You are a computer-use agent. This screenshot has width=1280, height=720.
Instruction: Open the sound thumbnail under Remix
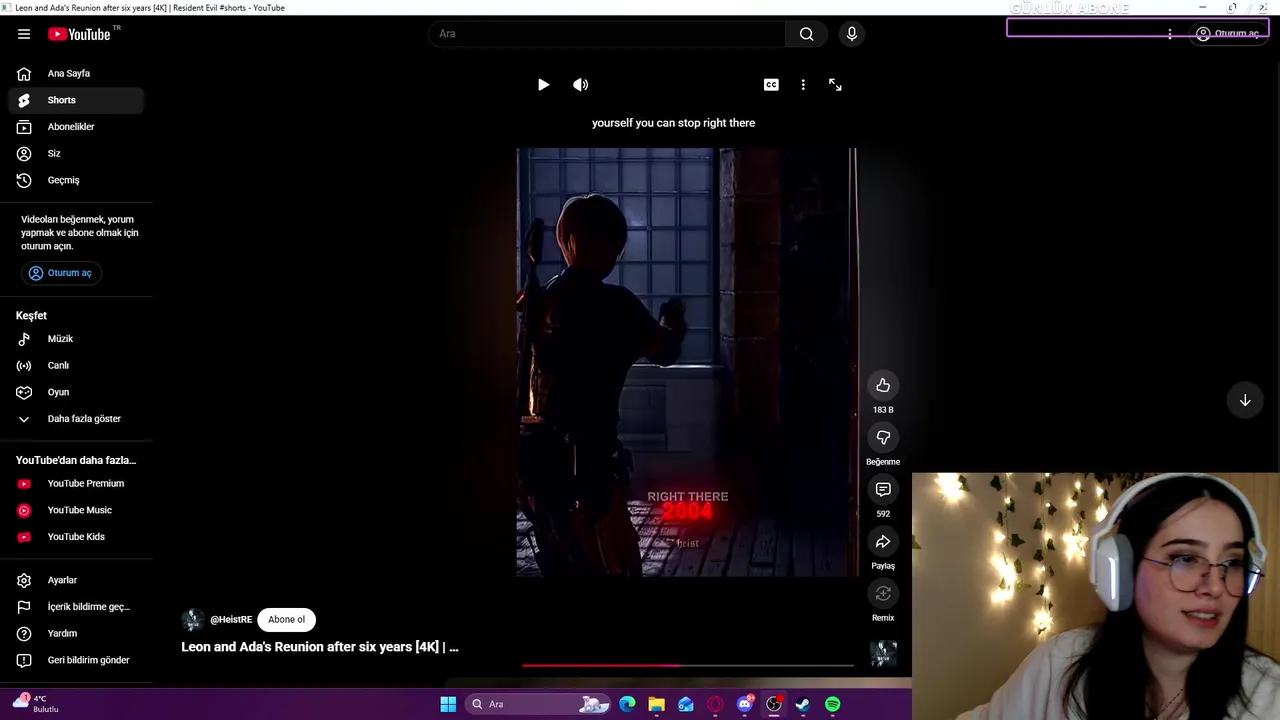[x=883, y=653]
